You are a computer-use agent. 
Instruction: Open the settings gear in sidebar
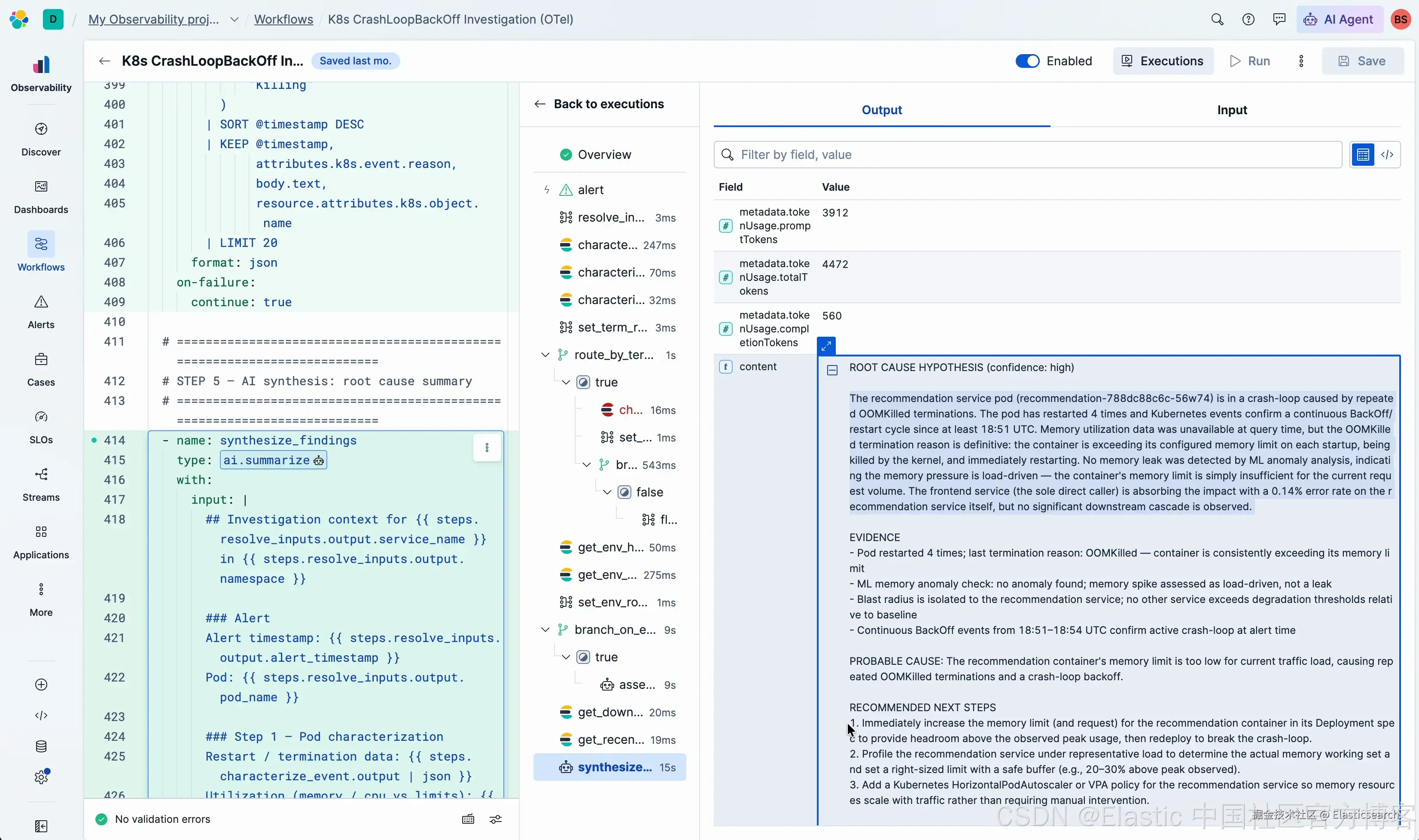[x=41, y=777]
